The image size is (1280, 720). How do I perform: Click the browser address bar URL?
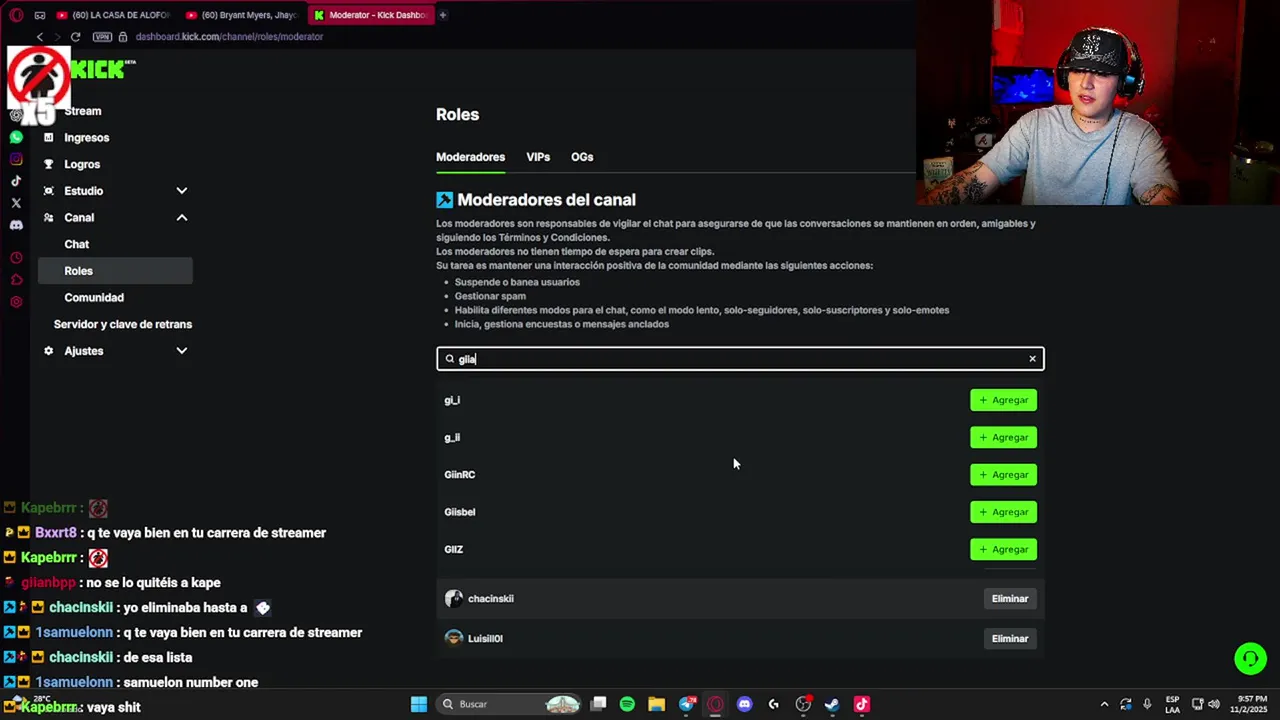click(229, 37)
